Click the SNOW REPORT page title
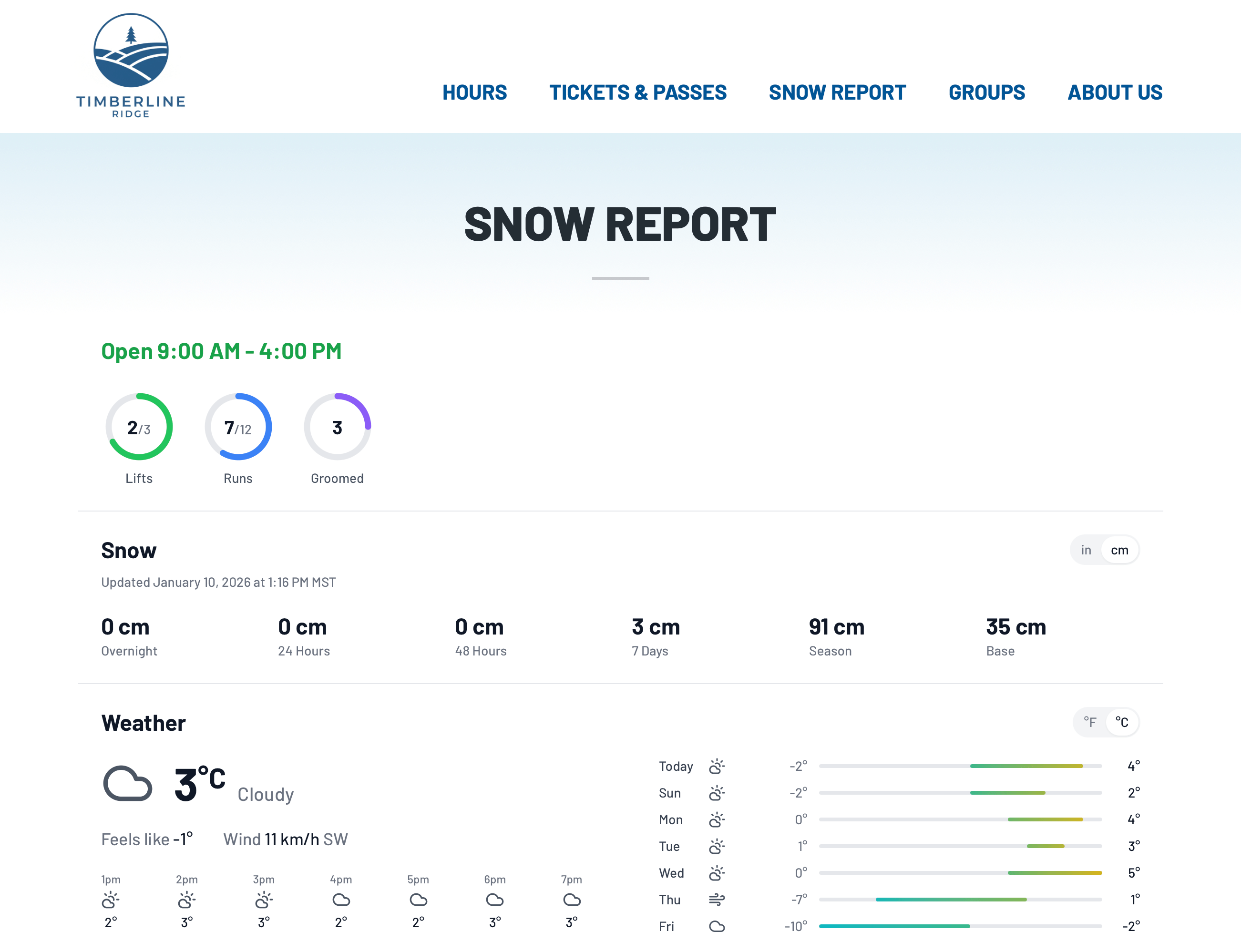Image resolution: width=1241 pixels, height=952 pixels. tap(621, 225)
